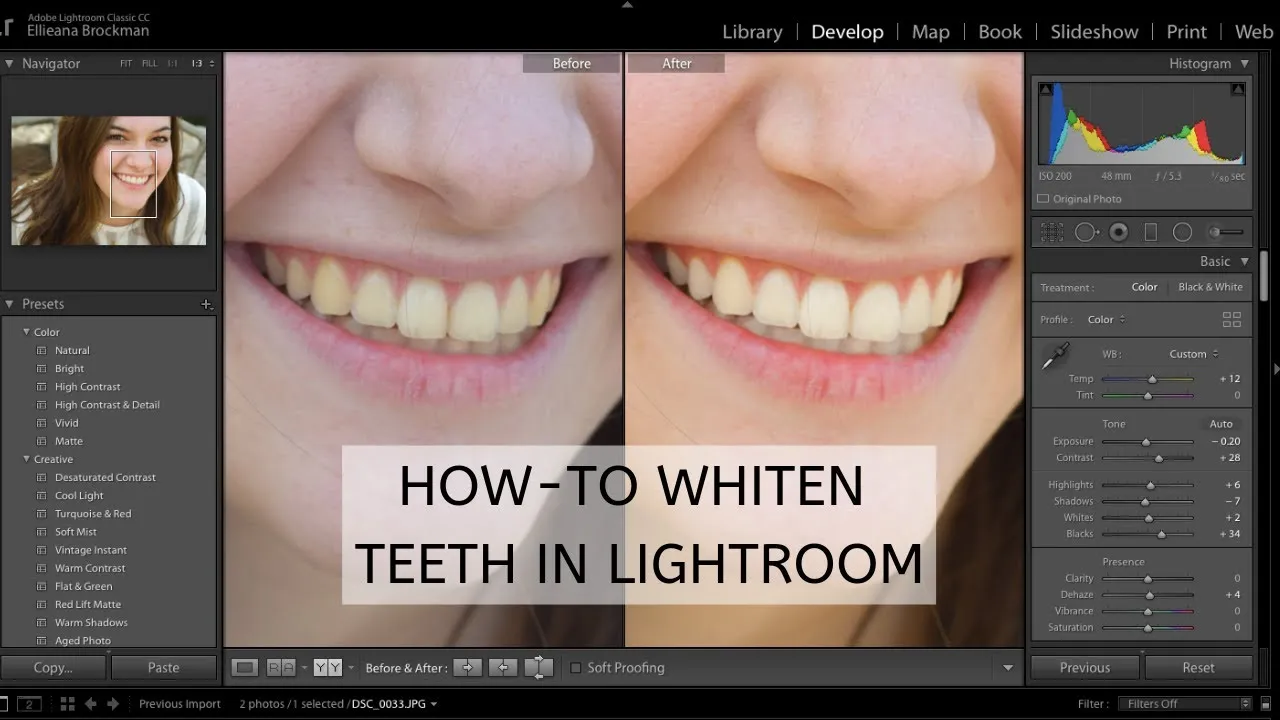This screenshot has width=1280, height=720.
Task: Click the Cool Light preset icon
Action: (42, 496)
